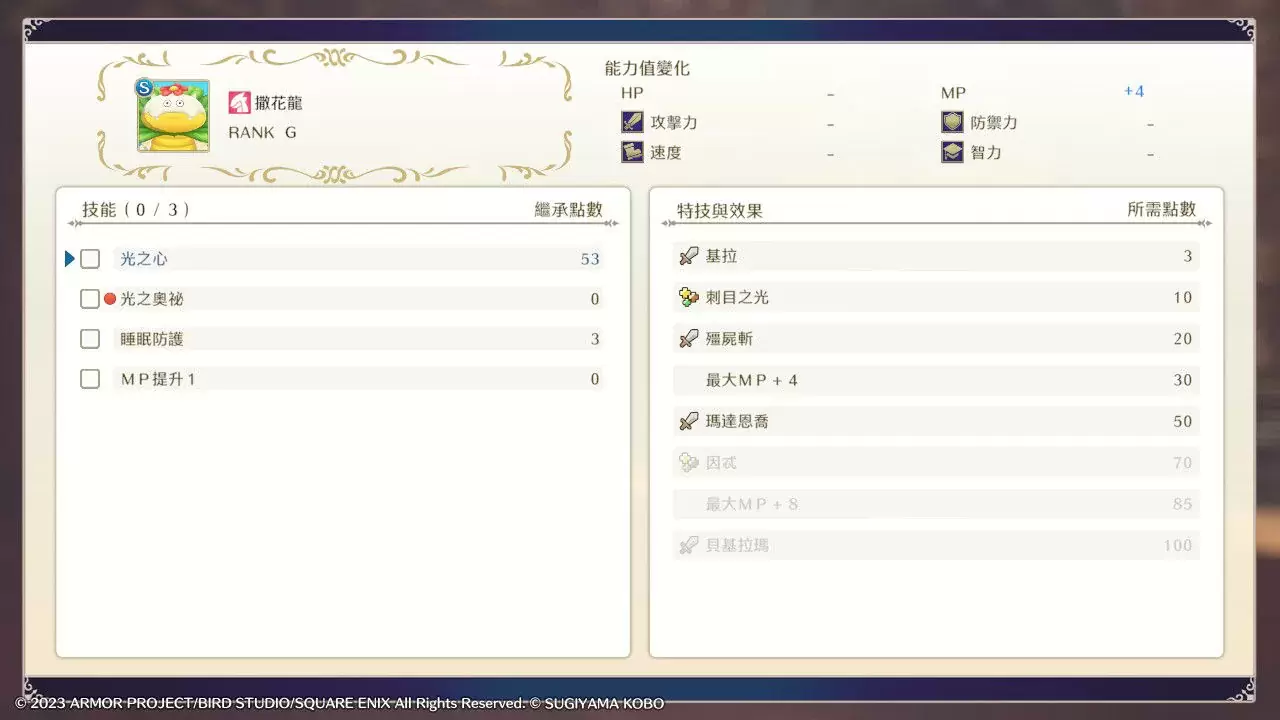This screenshot has height=720, width=1280.
Task: Click the 繼承點數 column header
Action: point(569,209)
